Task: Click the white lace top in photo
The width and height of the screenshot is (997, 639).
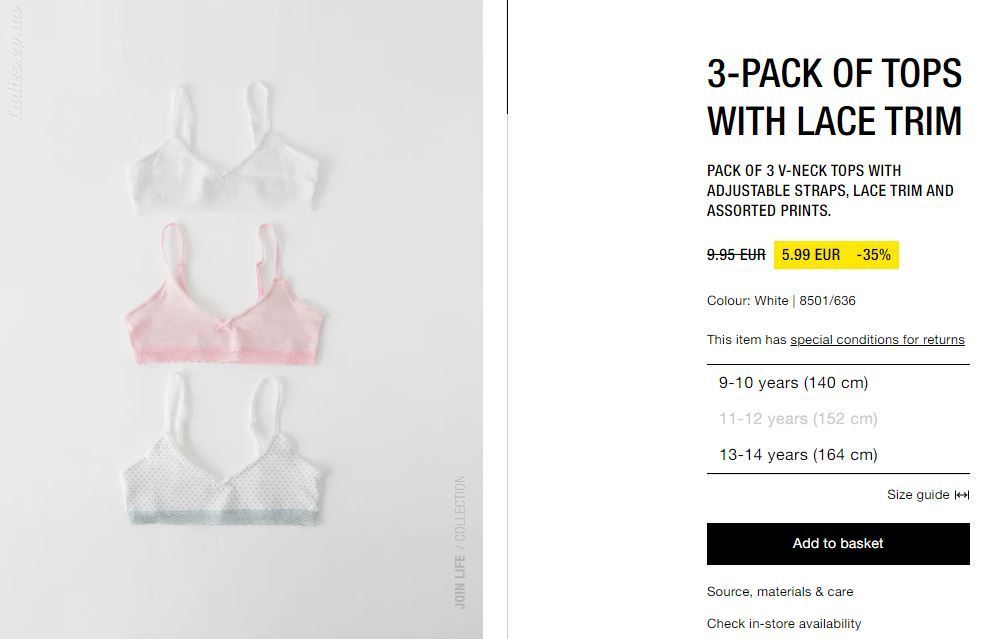Action: 224,148
